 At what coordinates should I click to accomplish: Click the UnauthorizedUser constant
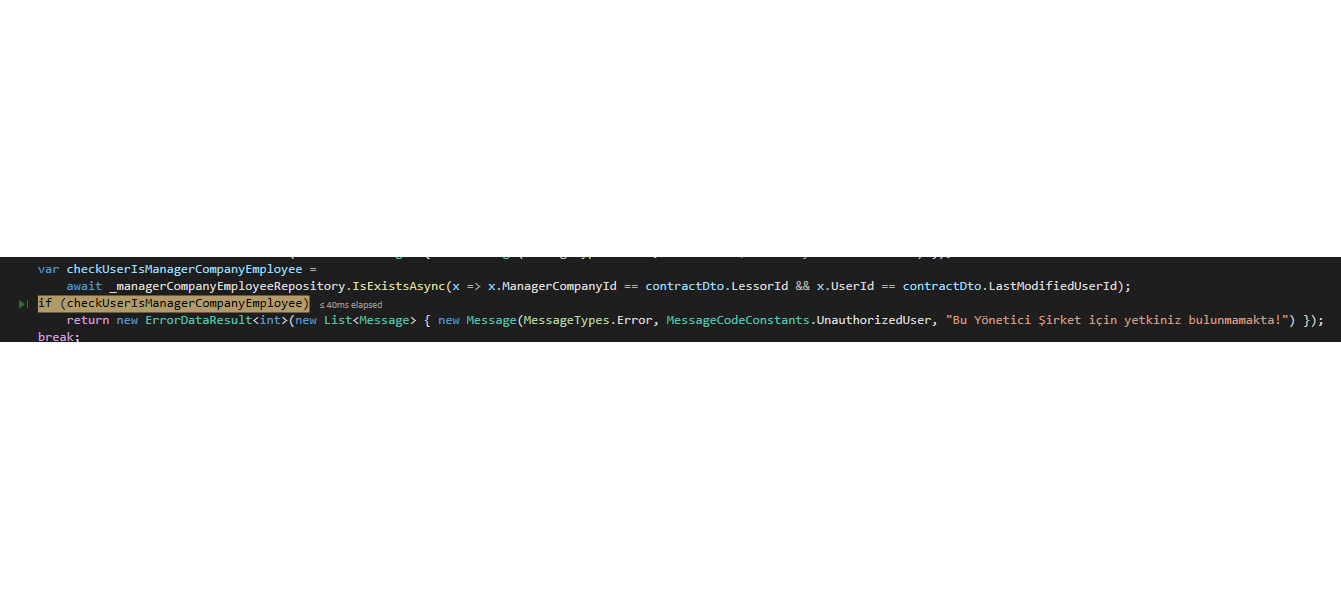pyautogui.click(x=872, y=320)
